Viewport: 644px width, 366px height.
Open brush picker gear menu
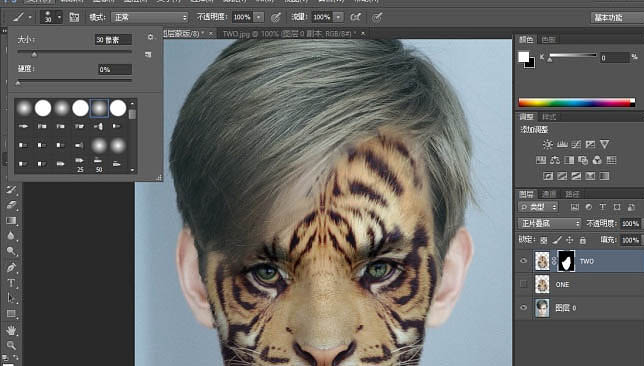point(150,37)
